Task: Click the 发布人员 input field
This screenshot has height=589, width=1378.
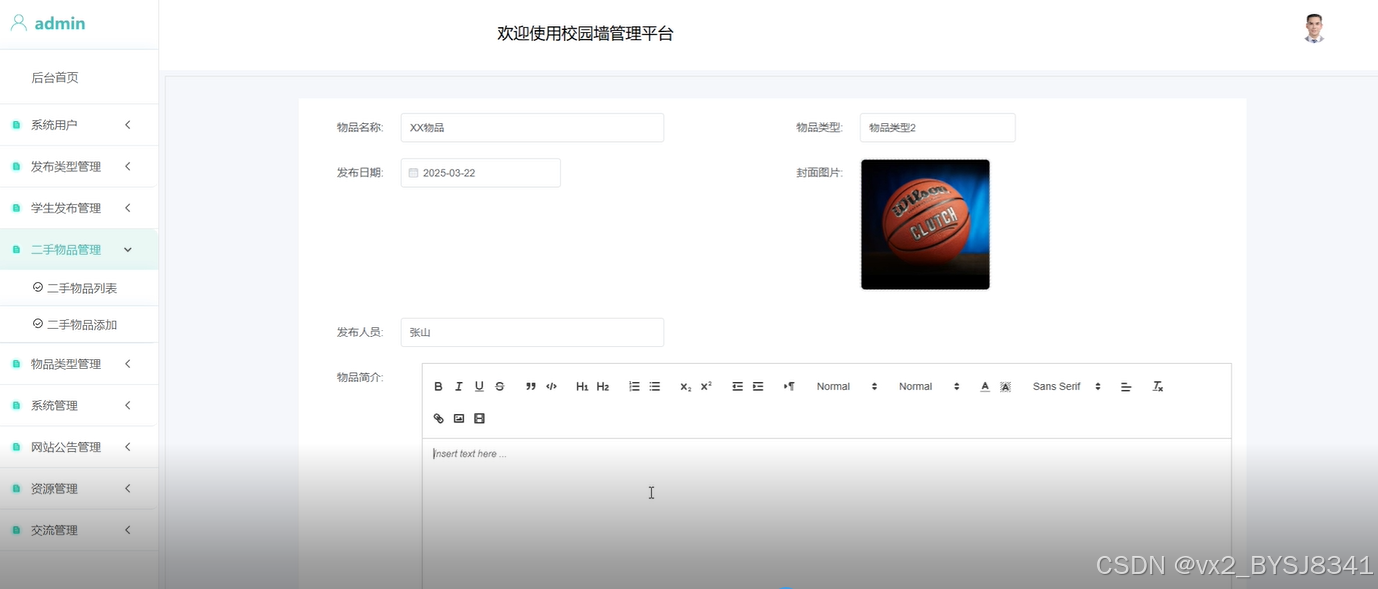Action: click(532, 332)
